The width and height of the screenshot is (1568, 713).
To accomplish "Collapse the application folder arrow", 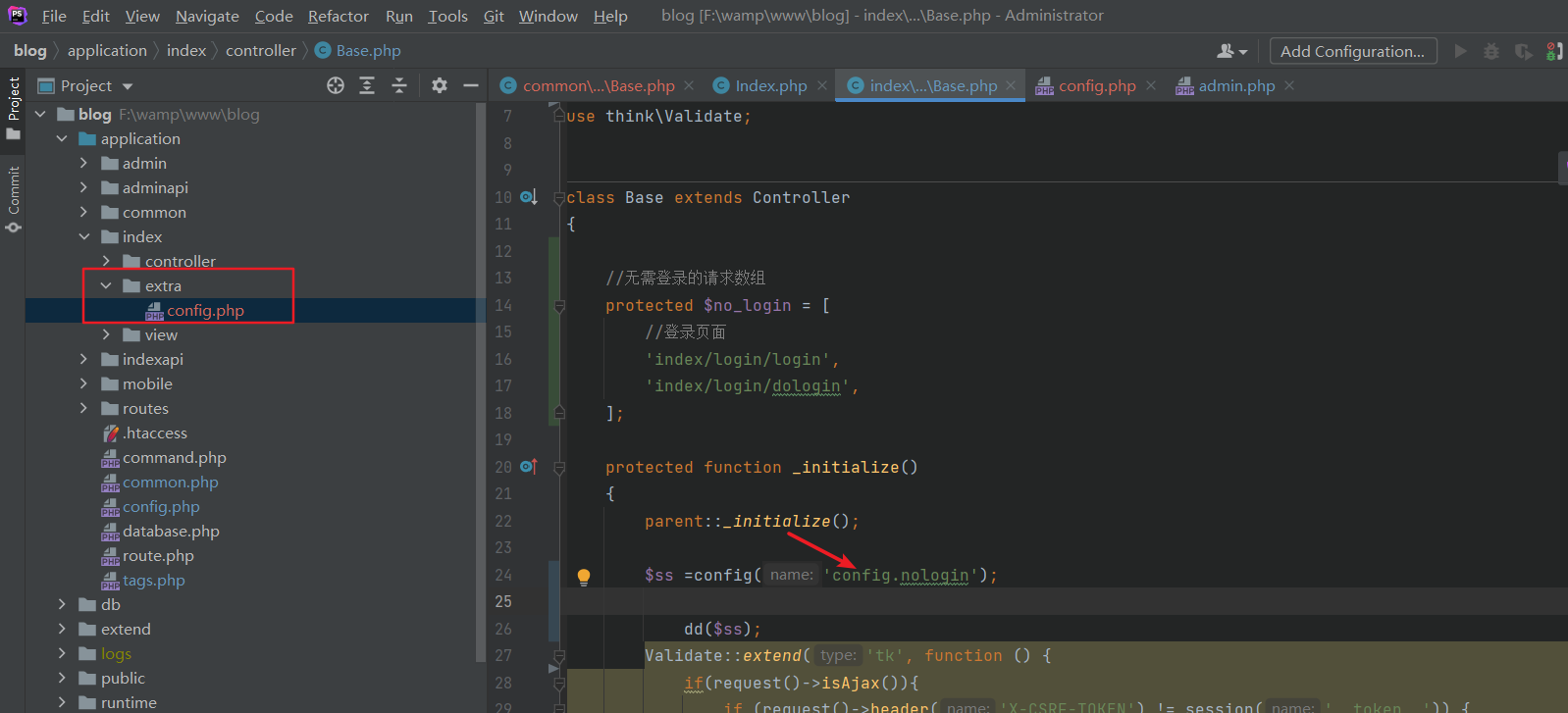I will (62, 139).
